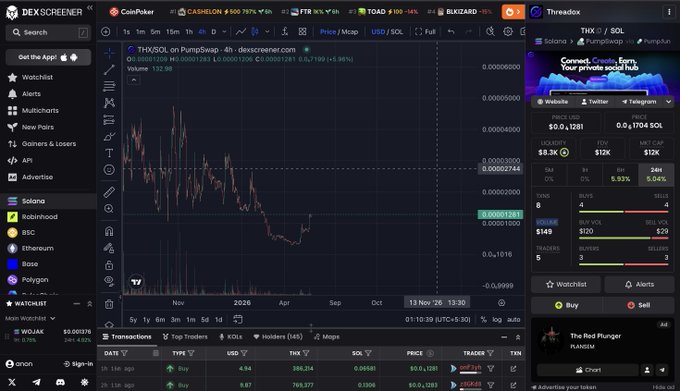Open DEX Screener X profile
Screen dimensions: 680x391
click(12, 382)
